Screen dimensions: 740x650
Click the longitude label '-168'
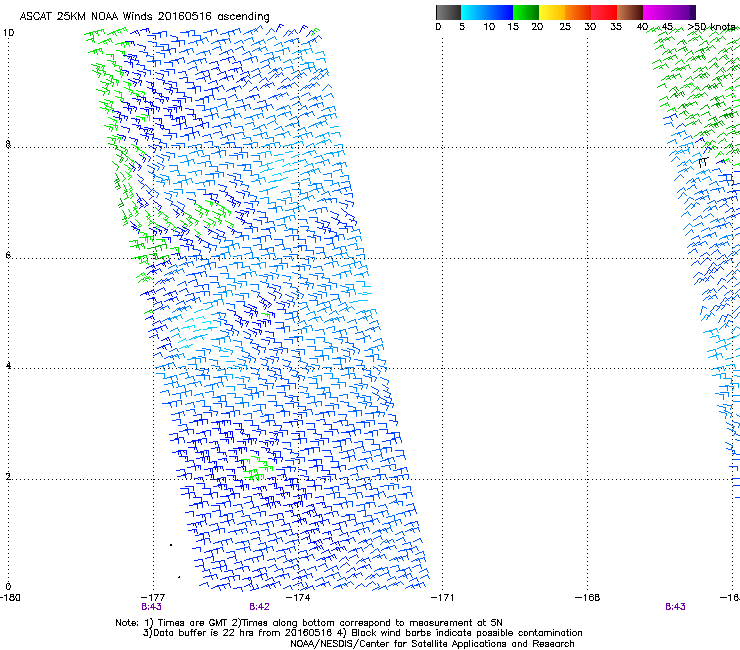point(588,598)
